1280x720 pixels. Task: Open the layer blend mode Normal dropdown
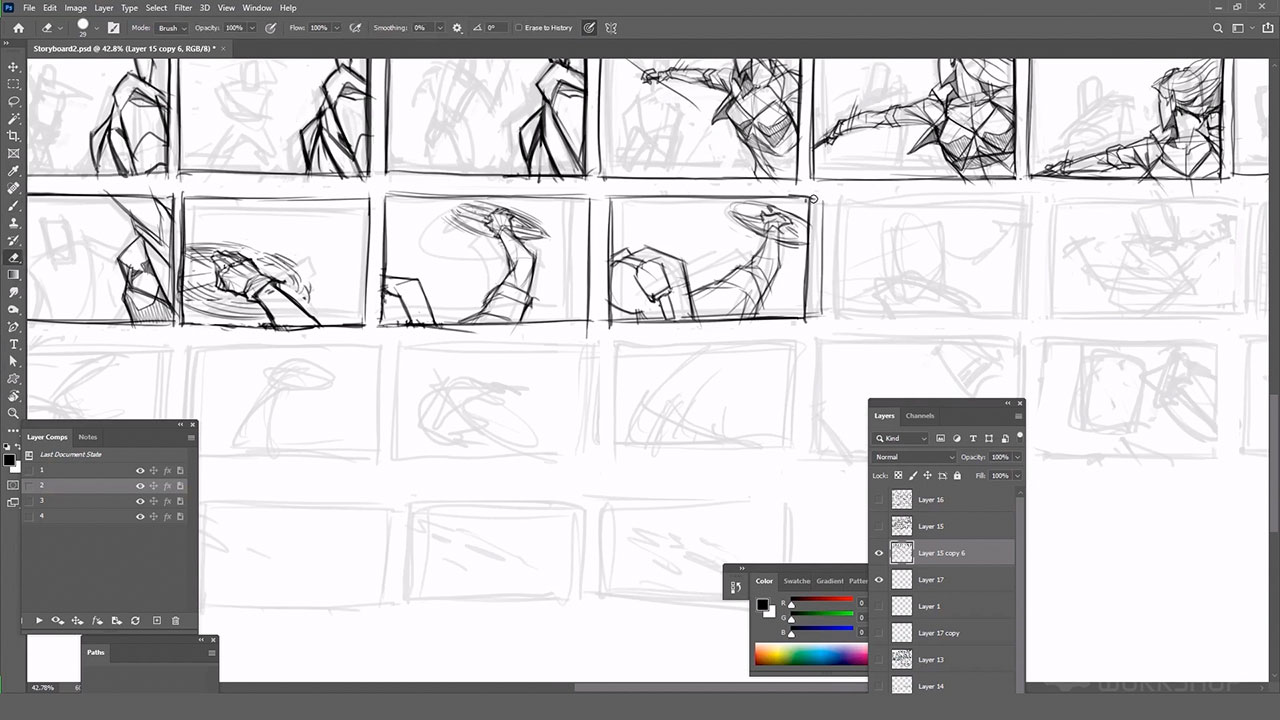(x=914, y=457)
